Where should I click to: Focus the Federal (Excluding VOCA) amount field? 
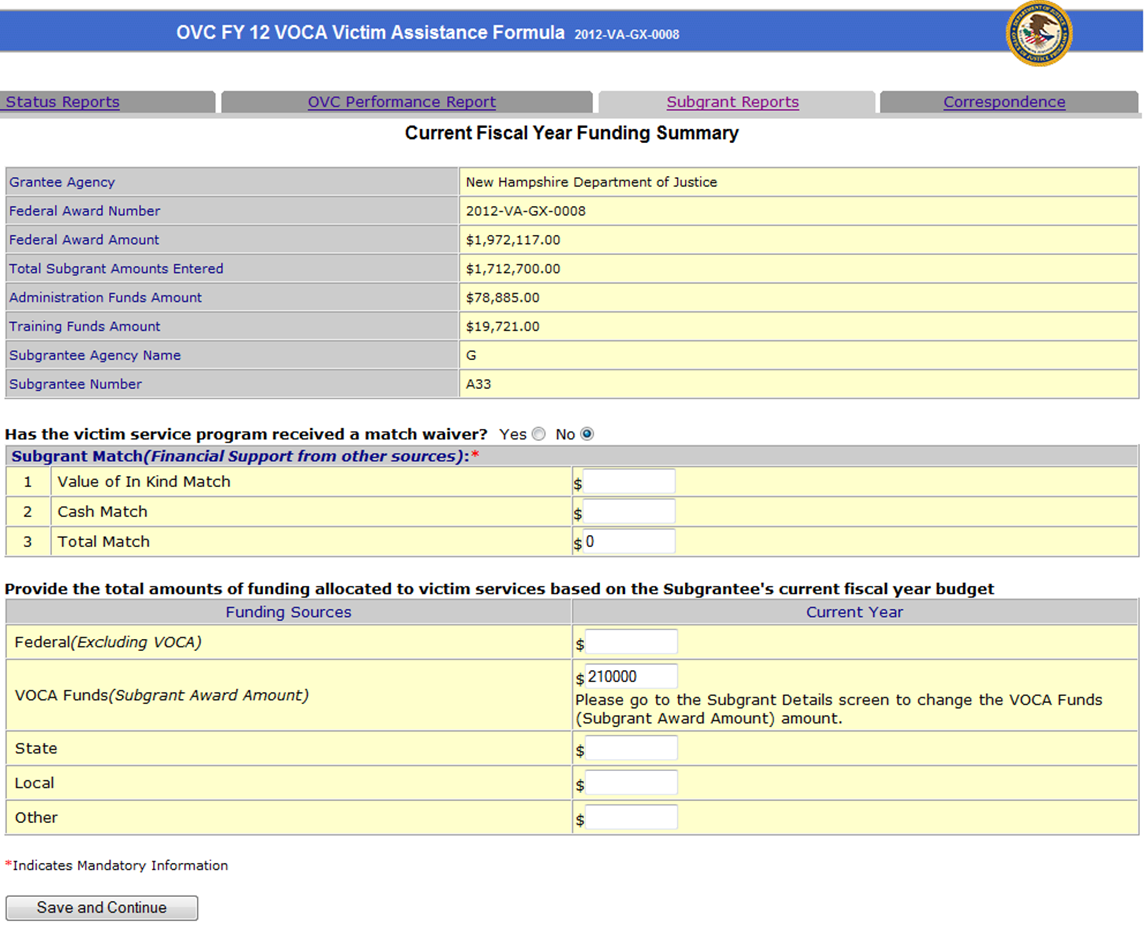tap(631, 642)
